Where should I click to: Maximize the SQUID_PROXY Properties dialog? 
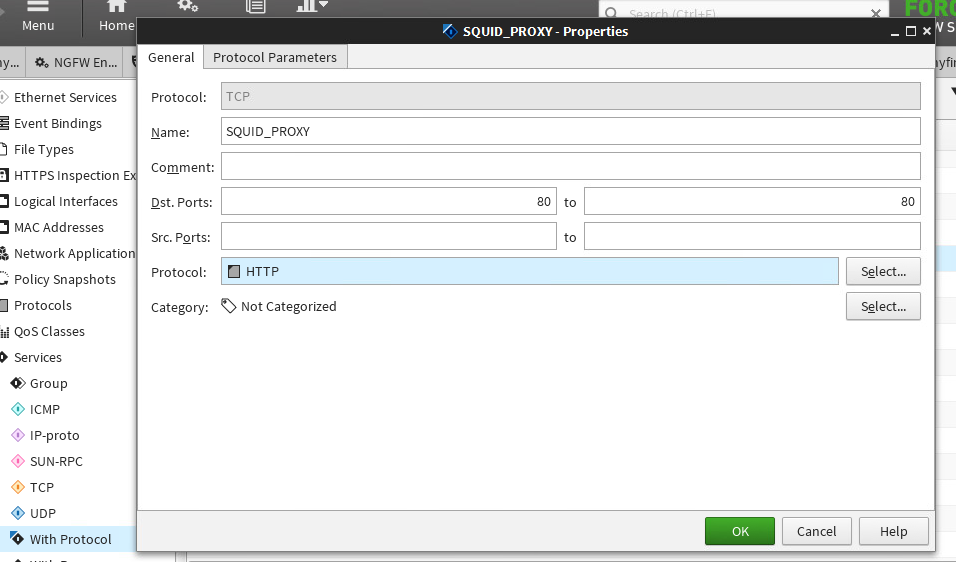tap(911, 31)
